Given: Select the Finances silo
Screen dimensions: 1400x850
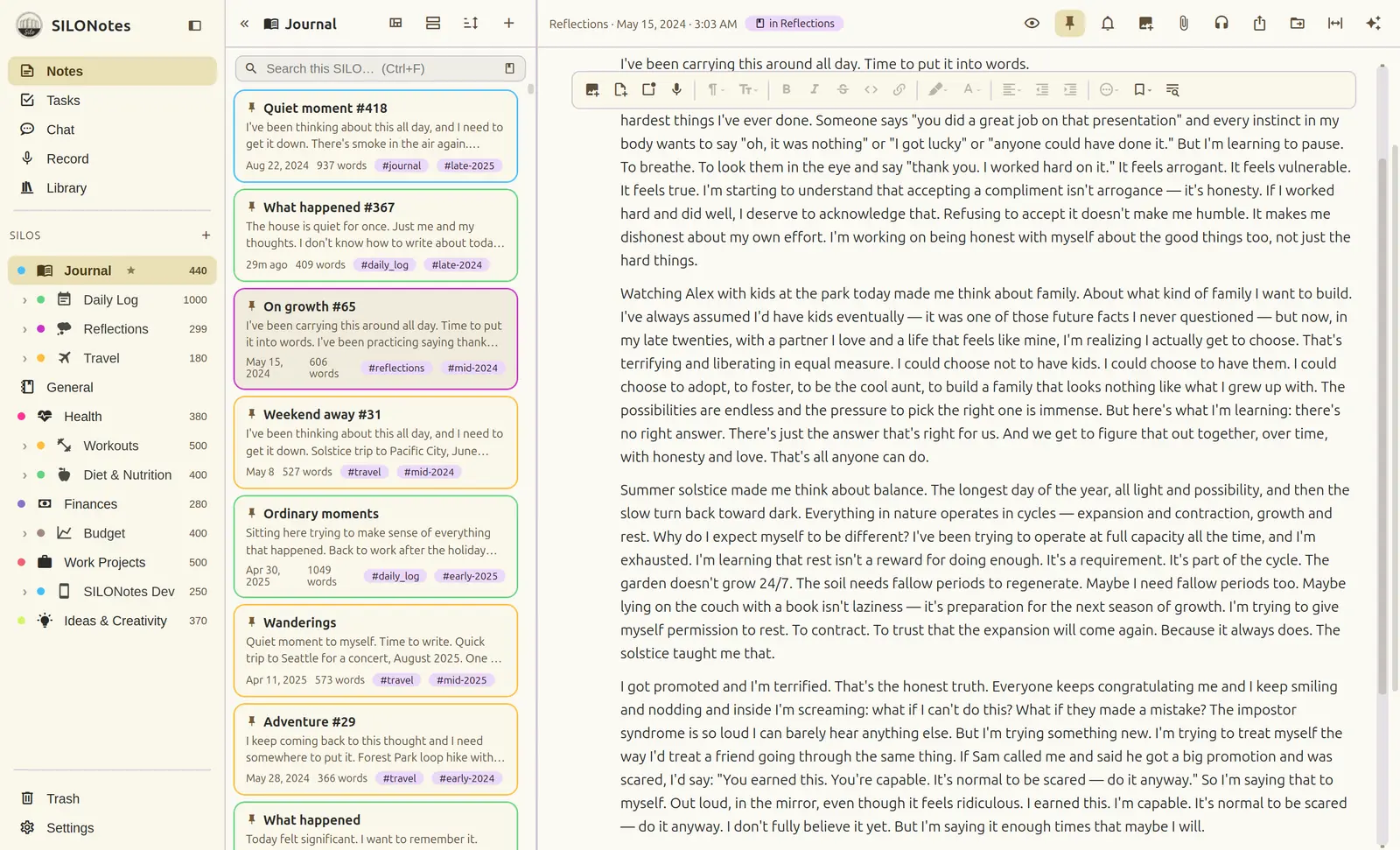Looking at the screenshot, I should pos(112,504).
